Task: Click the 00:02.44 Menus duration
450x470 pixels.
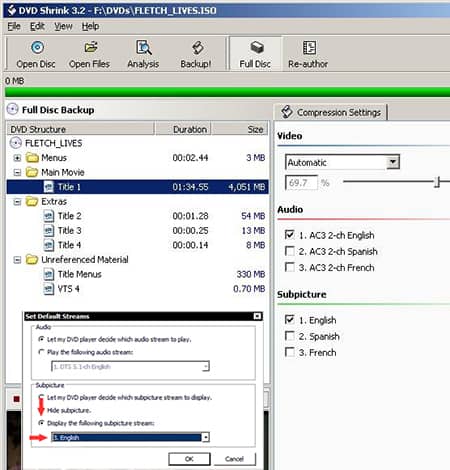Action: coord(190,157)
